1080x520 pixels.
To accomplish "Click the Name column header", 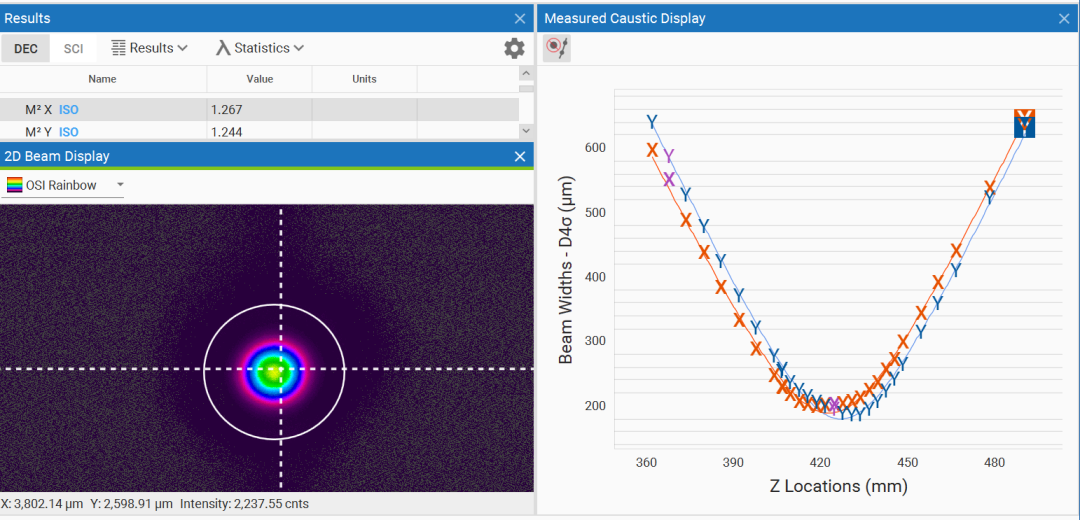I will (102, 79).
